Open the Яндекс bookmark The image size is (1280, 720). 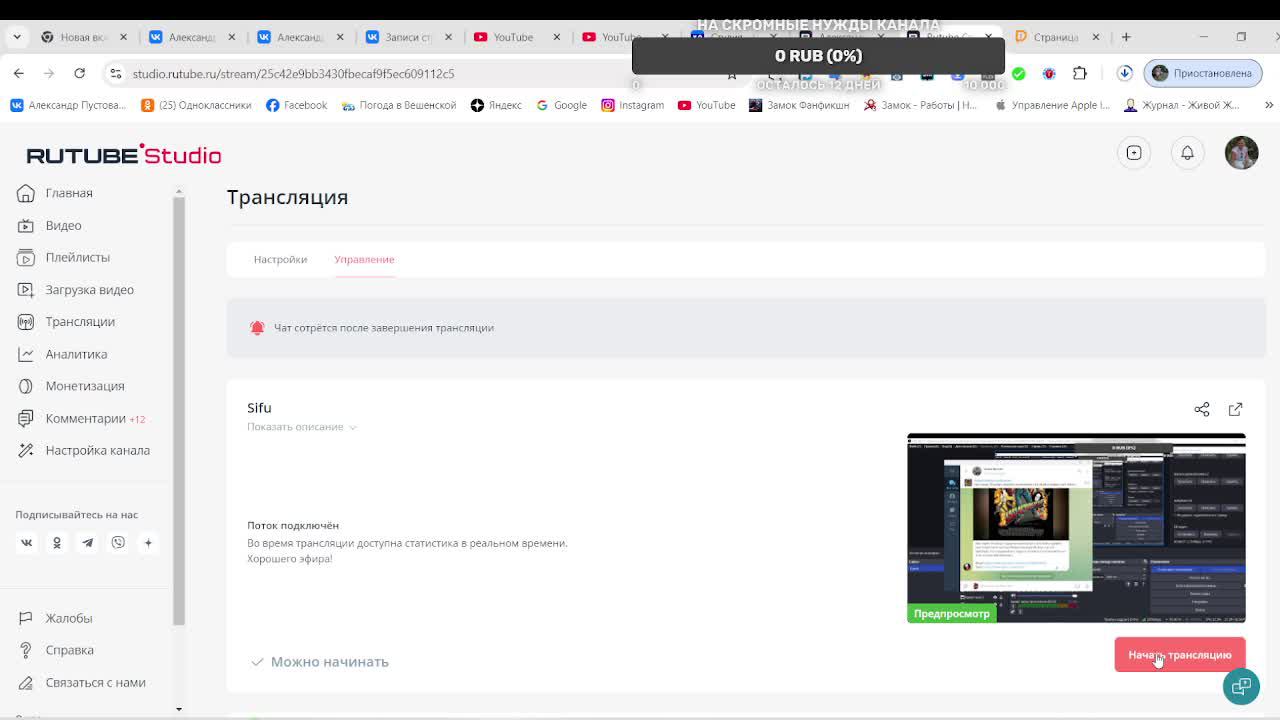point(496,105)
